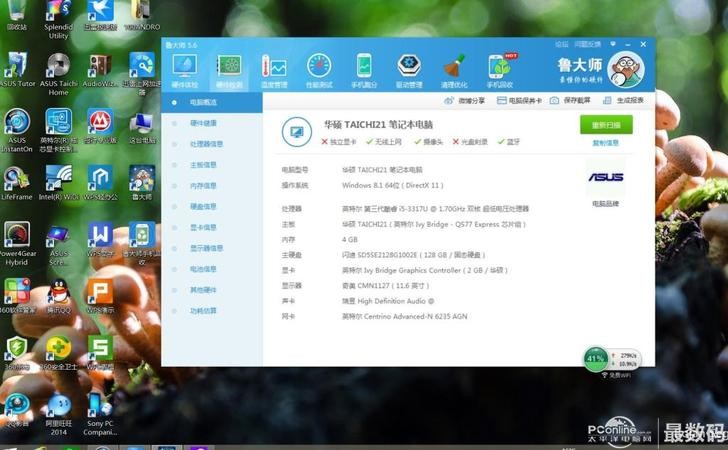Open 360安全卫士 desktop shortcut
This screenshot has height=450, width=728.
pyautogui.click(x=58, y=353)
